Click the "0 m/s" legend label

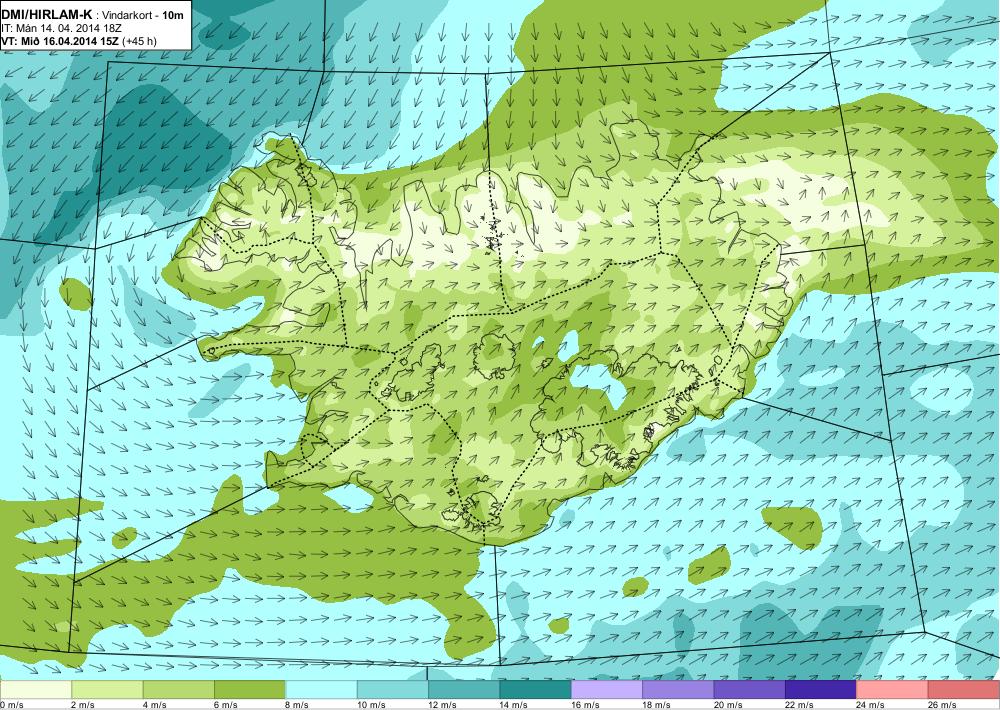coord(11,705)
